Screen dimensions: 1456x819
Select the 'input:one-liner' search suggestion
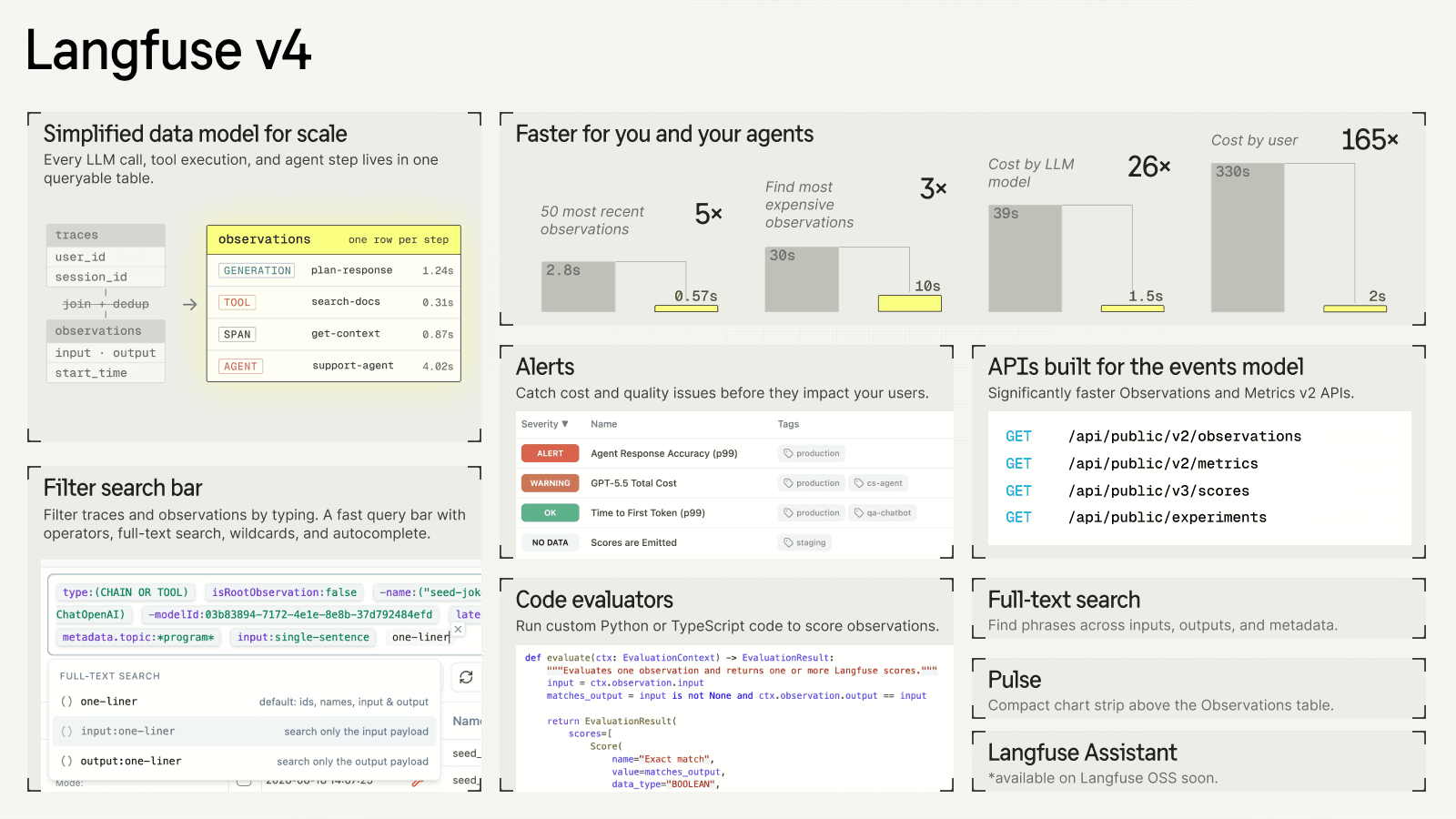[x=244, y=731]
